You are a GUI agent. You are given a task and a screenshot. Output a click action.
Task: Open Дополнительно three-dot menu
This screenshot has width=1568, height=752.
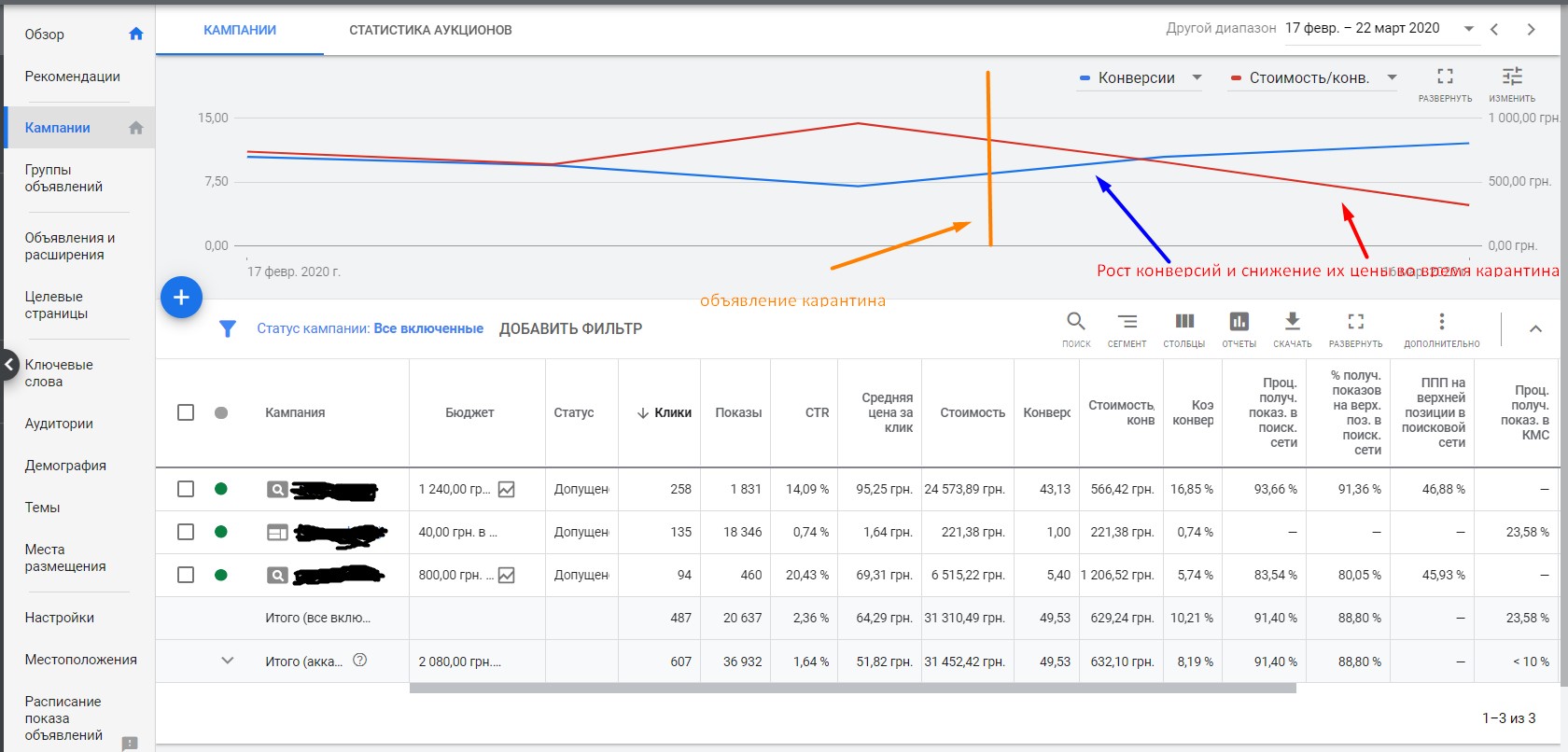[1442, 322]
